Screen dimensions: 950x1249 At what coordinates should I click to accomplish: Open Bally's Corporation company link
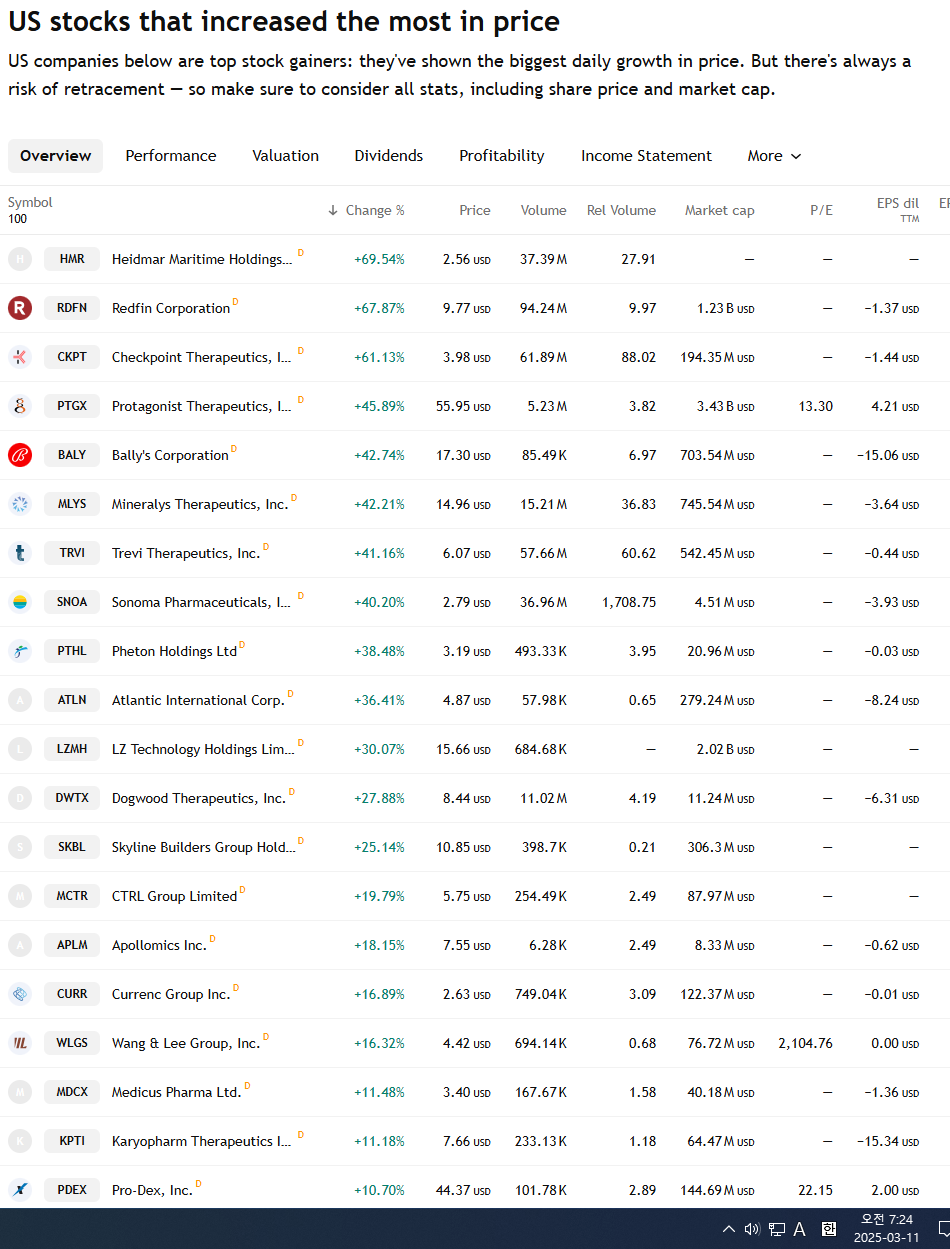pos(170,455)
